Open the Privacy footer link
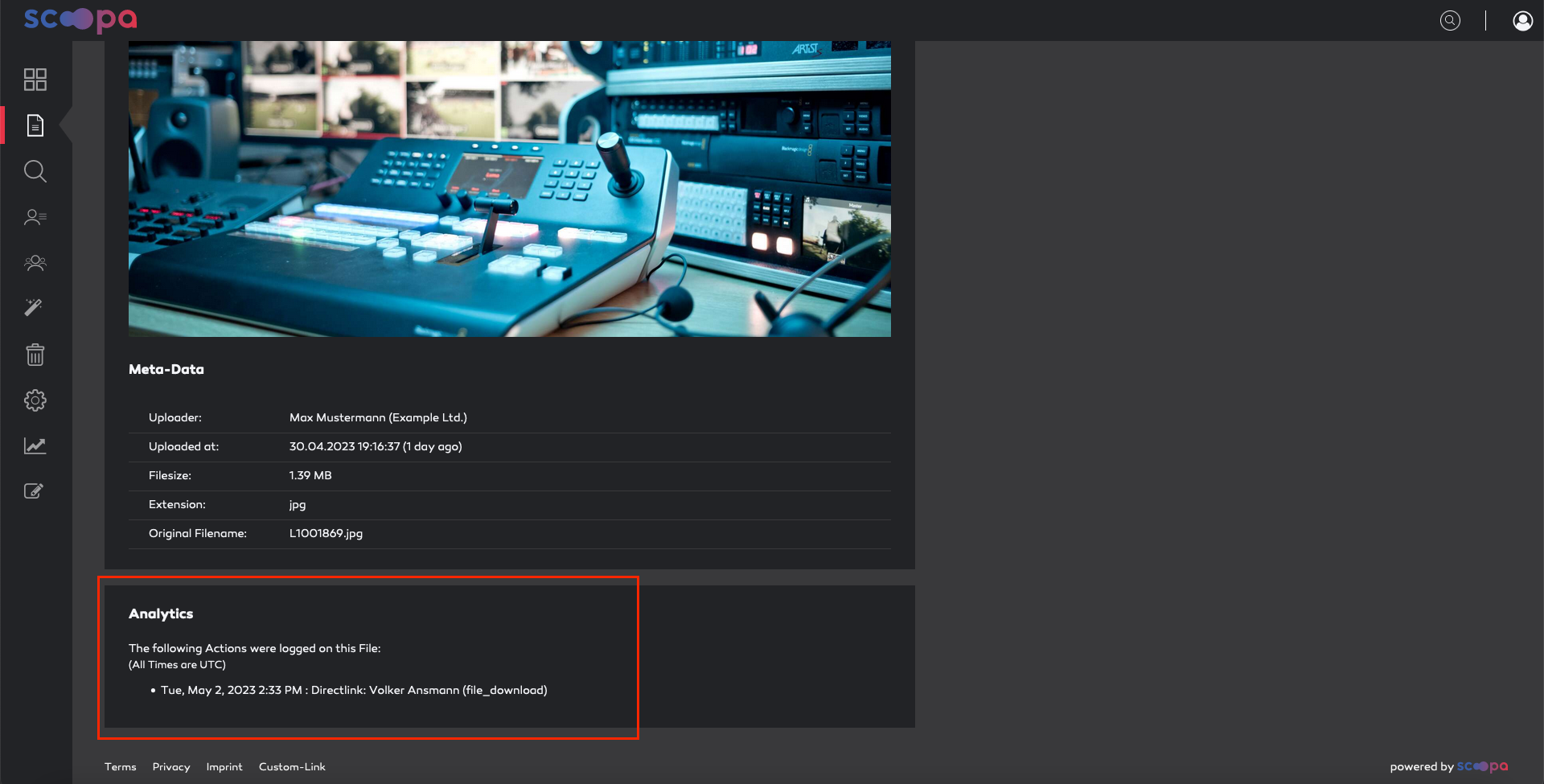Image resolution: width=1544 pixels, height=784 pixels. 171,767
